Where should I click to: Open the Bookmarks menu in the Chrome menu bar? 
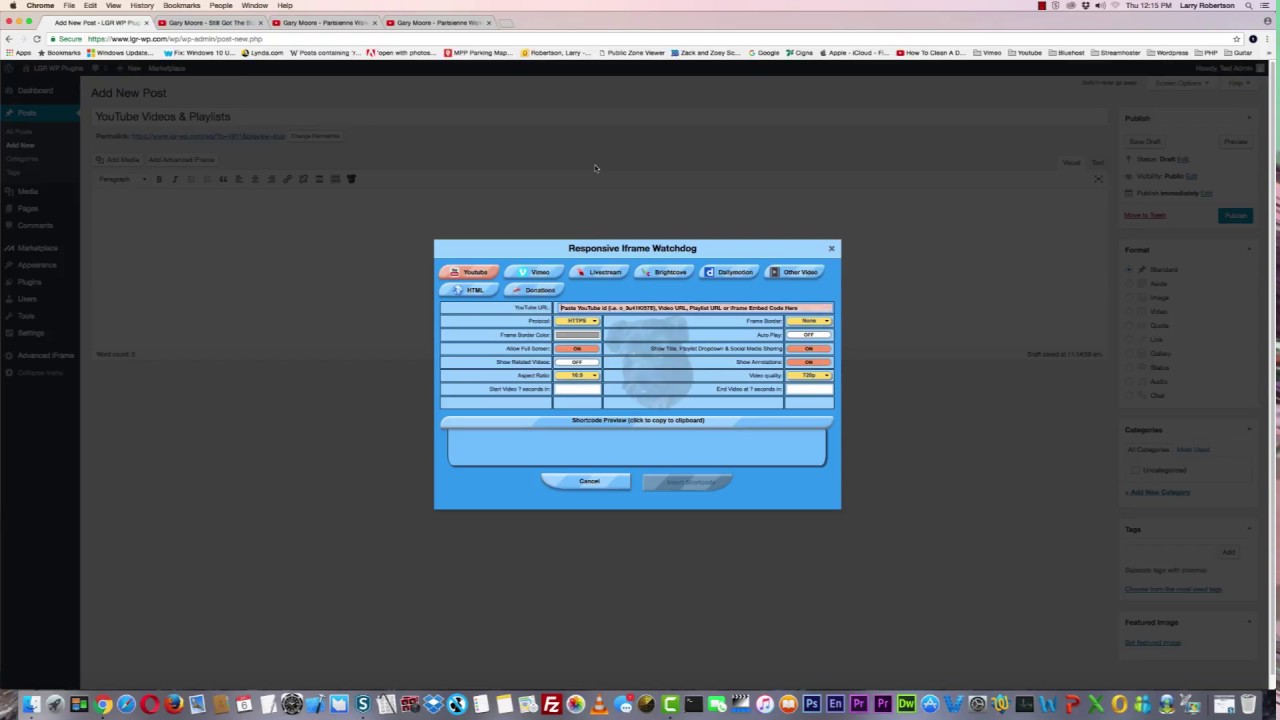click(181, 5)
